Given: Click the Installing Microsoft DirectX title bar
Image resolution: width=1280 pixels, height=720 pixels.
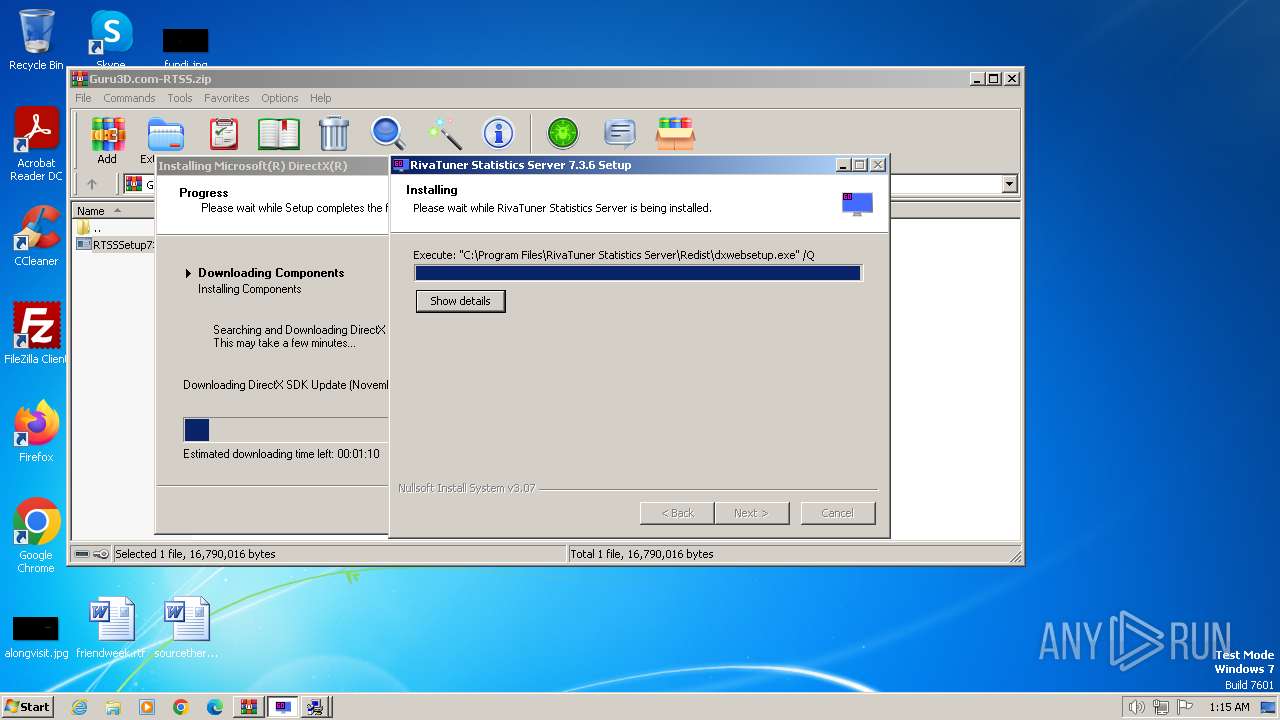Looking at the screenshot, I should (272, 166).
